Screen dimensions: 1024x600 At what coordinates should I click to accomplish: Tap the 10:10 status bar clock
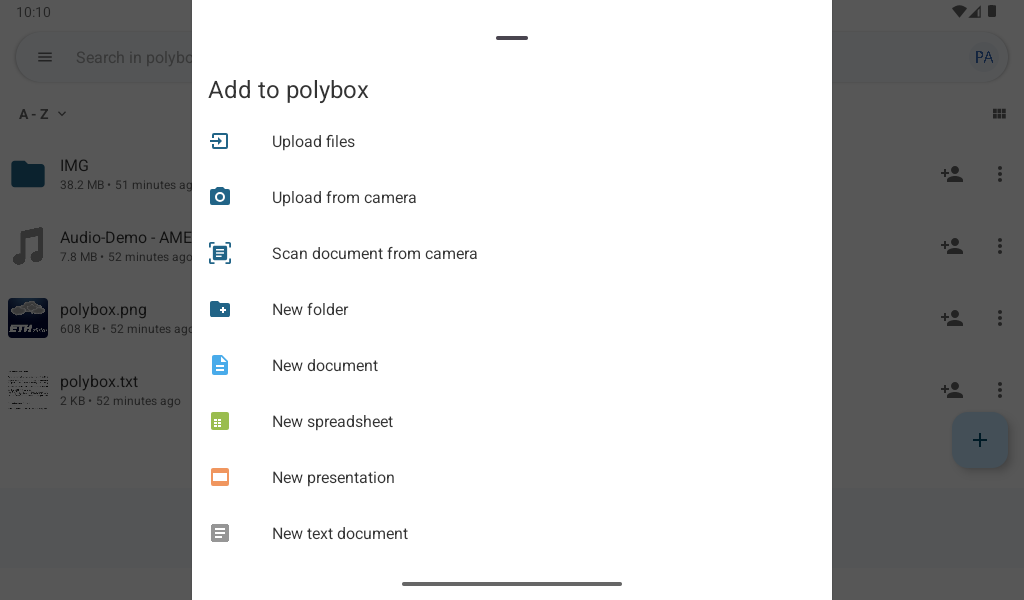[x=33, y=12]
